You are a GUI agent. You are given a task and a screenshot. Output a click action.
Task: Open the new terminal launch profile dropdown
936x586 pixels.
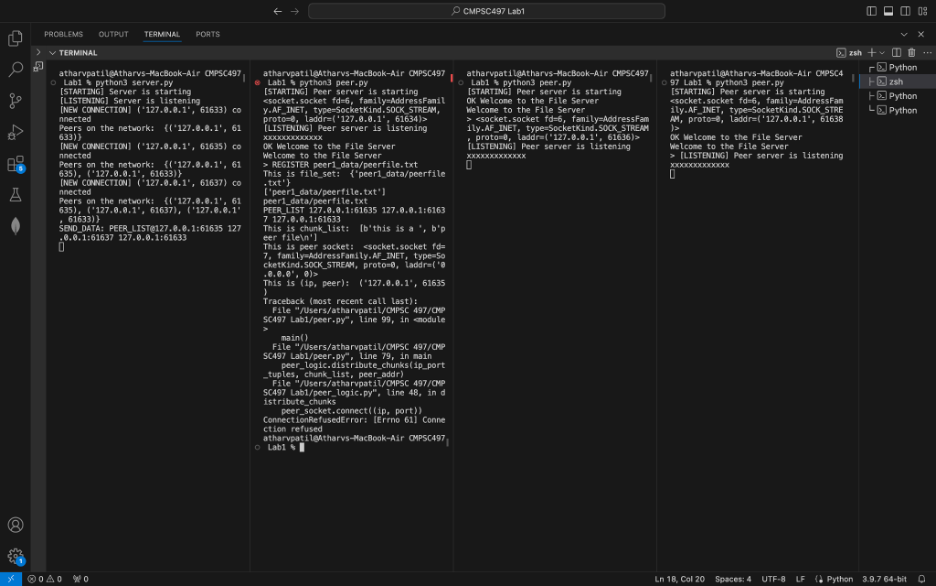(882, 52)
